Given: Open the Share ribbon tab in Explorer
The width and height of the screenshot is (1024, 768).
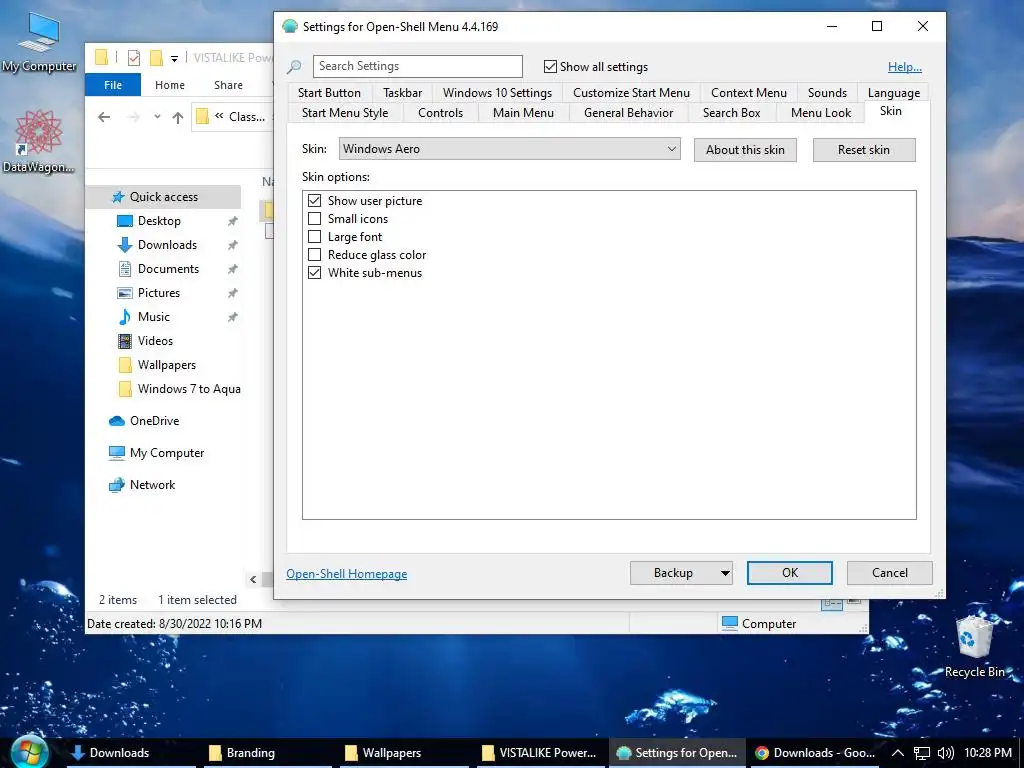Looking at the screenshot, I should [x=228, y=85].
